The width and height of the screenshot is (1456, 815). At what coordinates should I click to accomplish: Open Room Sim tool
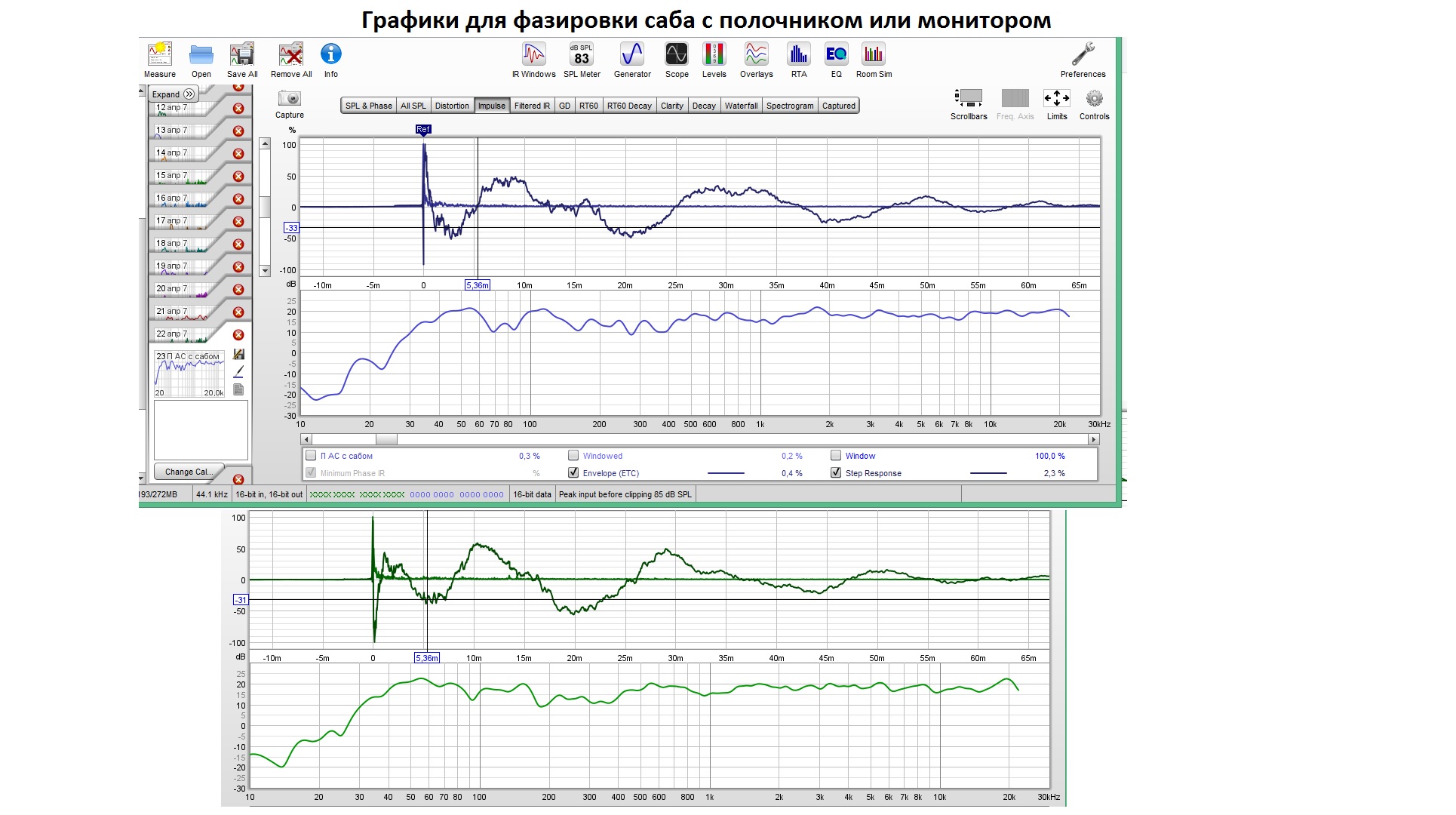pos(873,55)
